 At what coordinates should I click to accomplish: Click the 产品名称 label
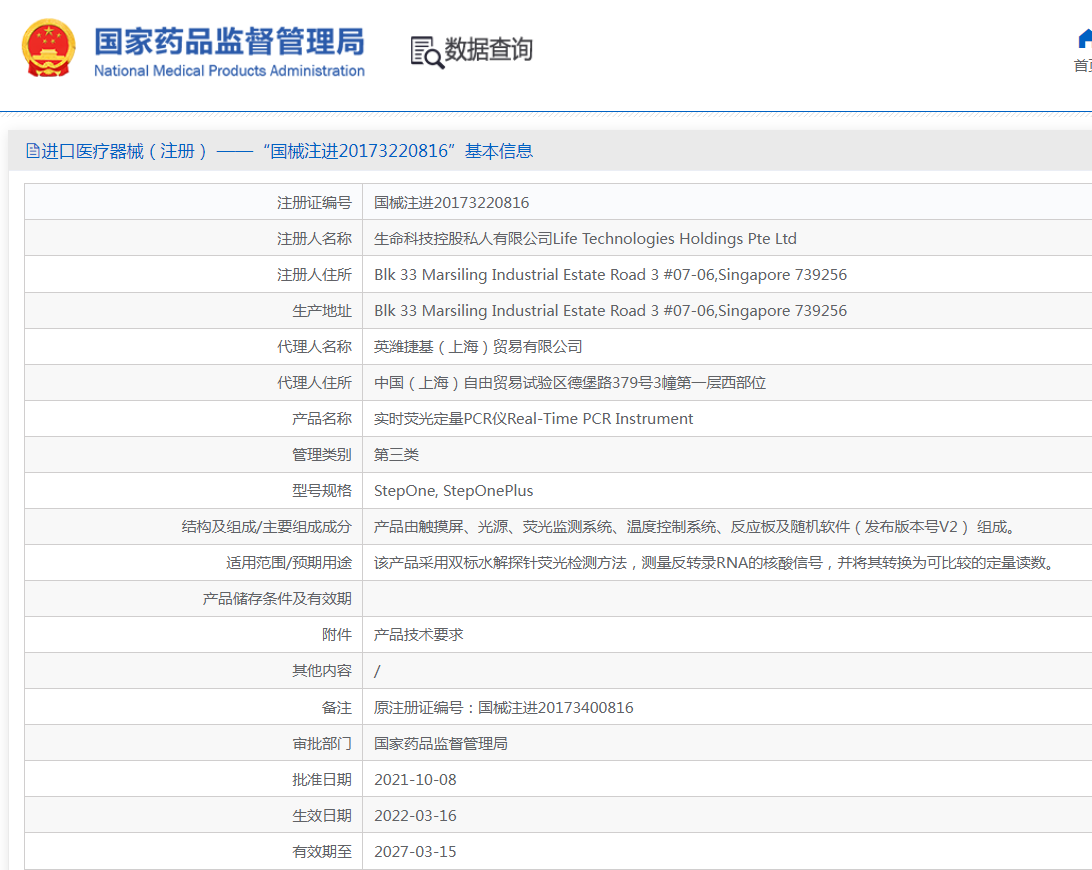(322, 419)
